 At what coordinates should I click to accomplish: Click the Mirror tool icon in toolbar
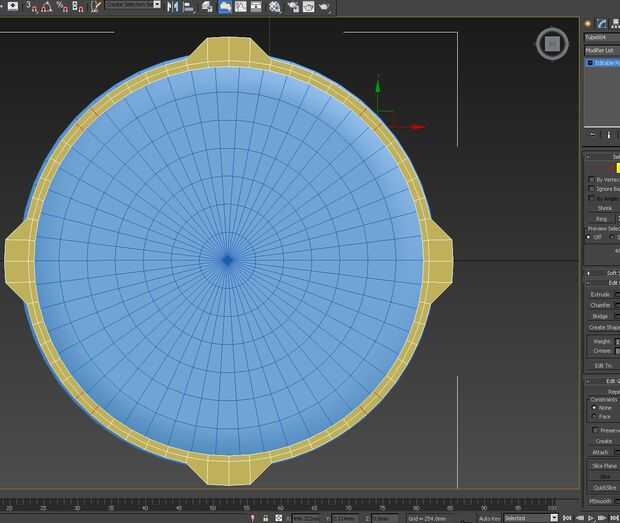[173, 7]
